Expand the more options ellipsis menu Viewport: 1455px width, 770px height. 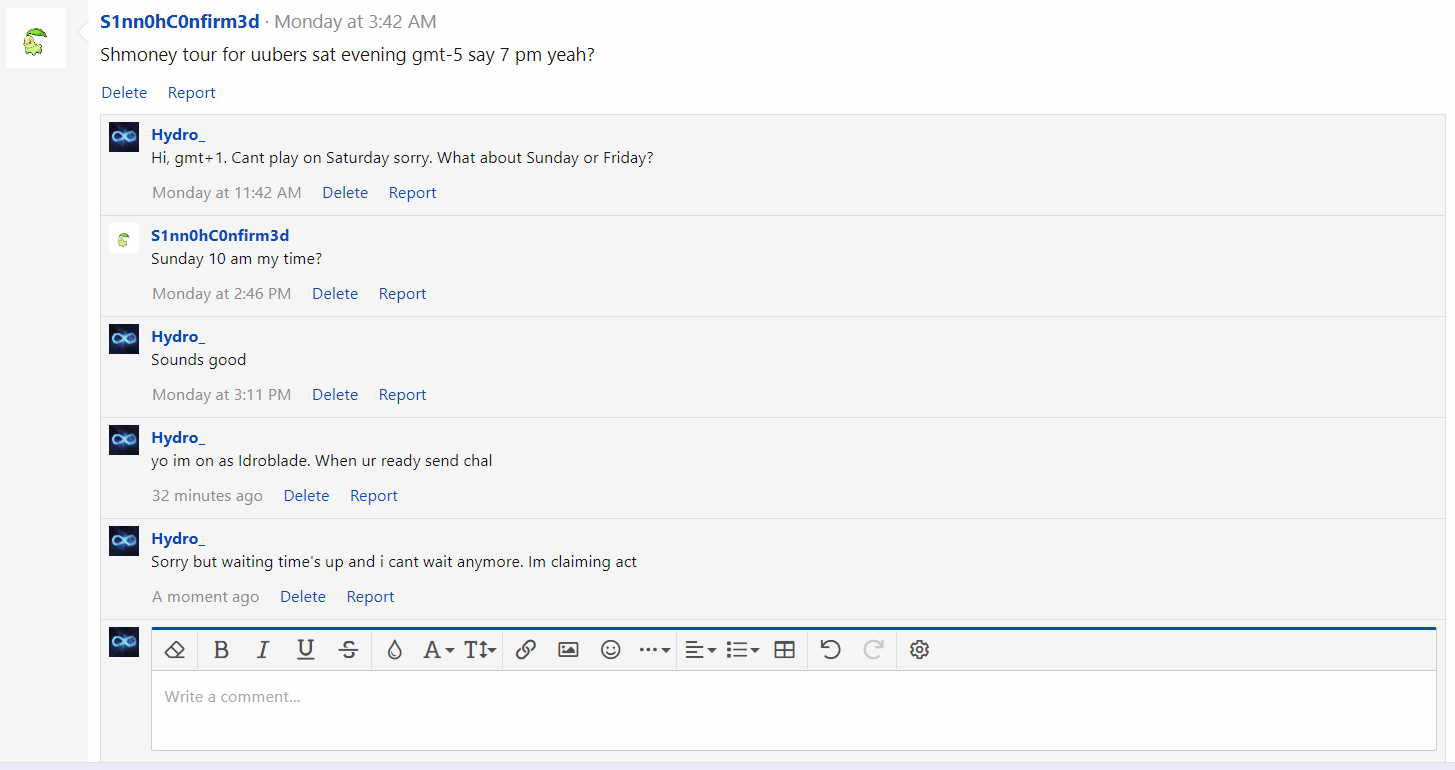pos(654,650)
